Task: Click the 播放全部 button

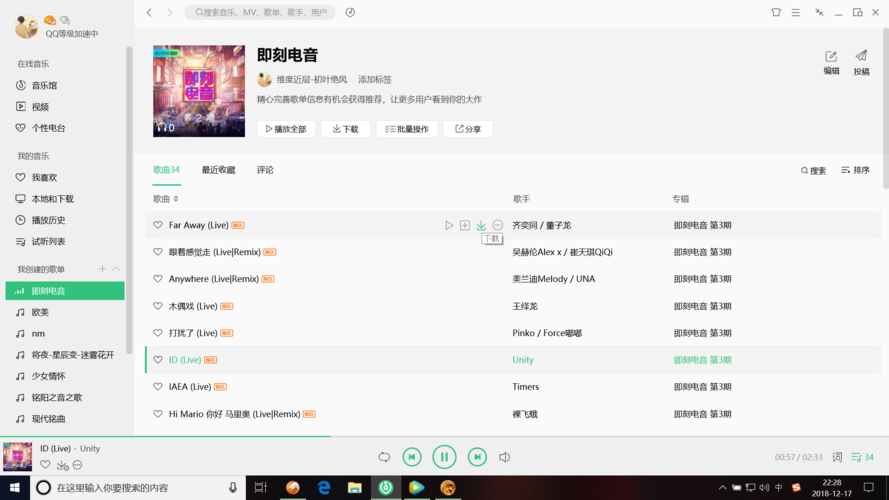Action: [x=286, y=129]
